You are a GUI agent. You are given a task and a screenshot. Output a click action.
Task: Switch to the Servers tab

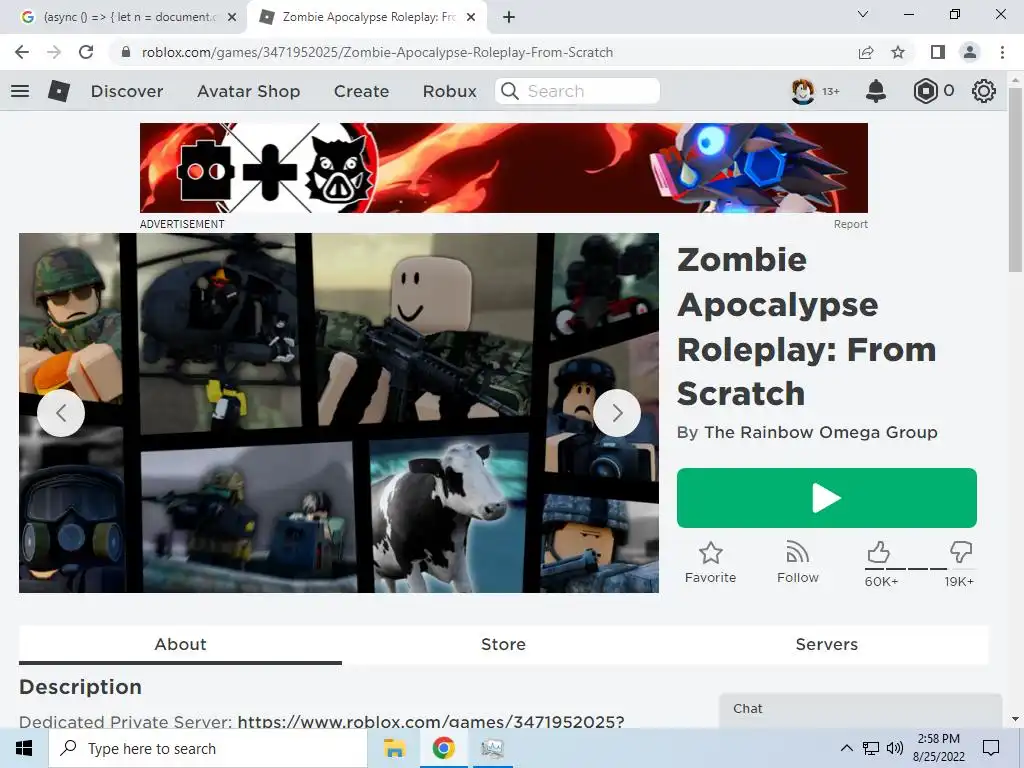(827, 644)
